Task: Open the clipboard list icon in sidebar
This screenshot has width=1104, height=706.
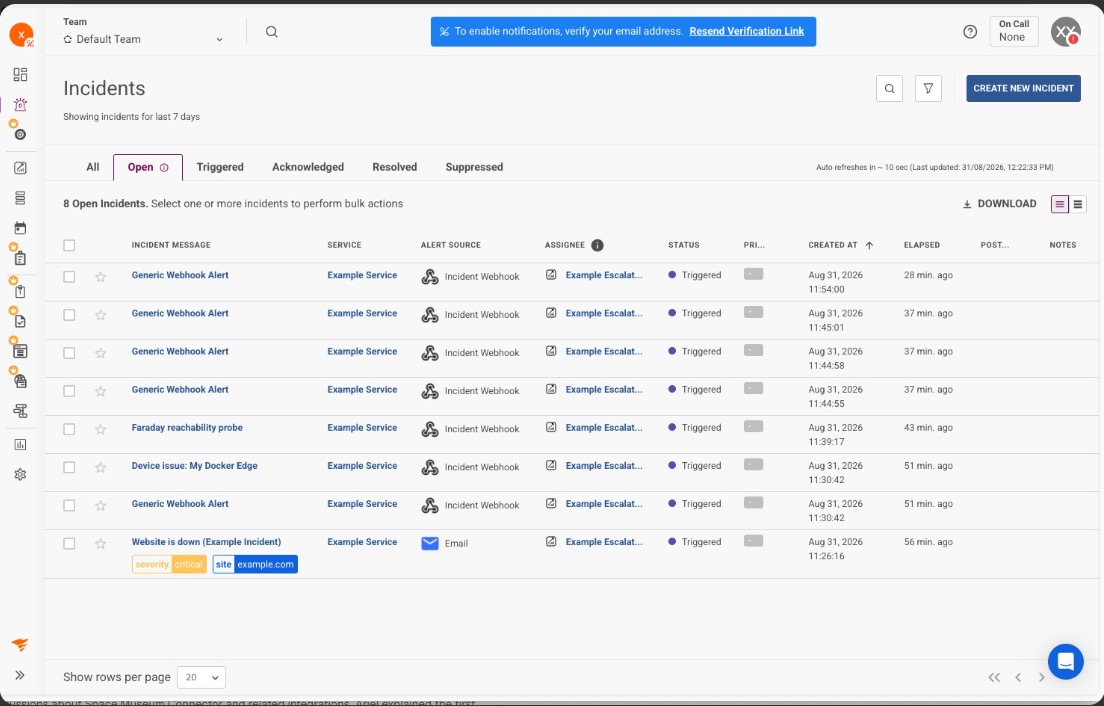Action: [20, 258]
